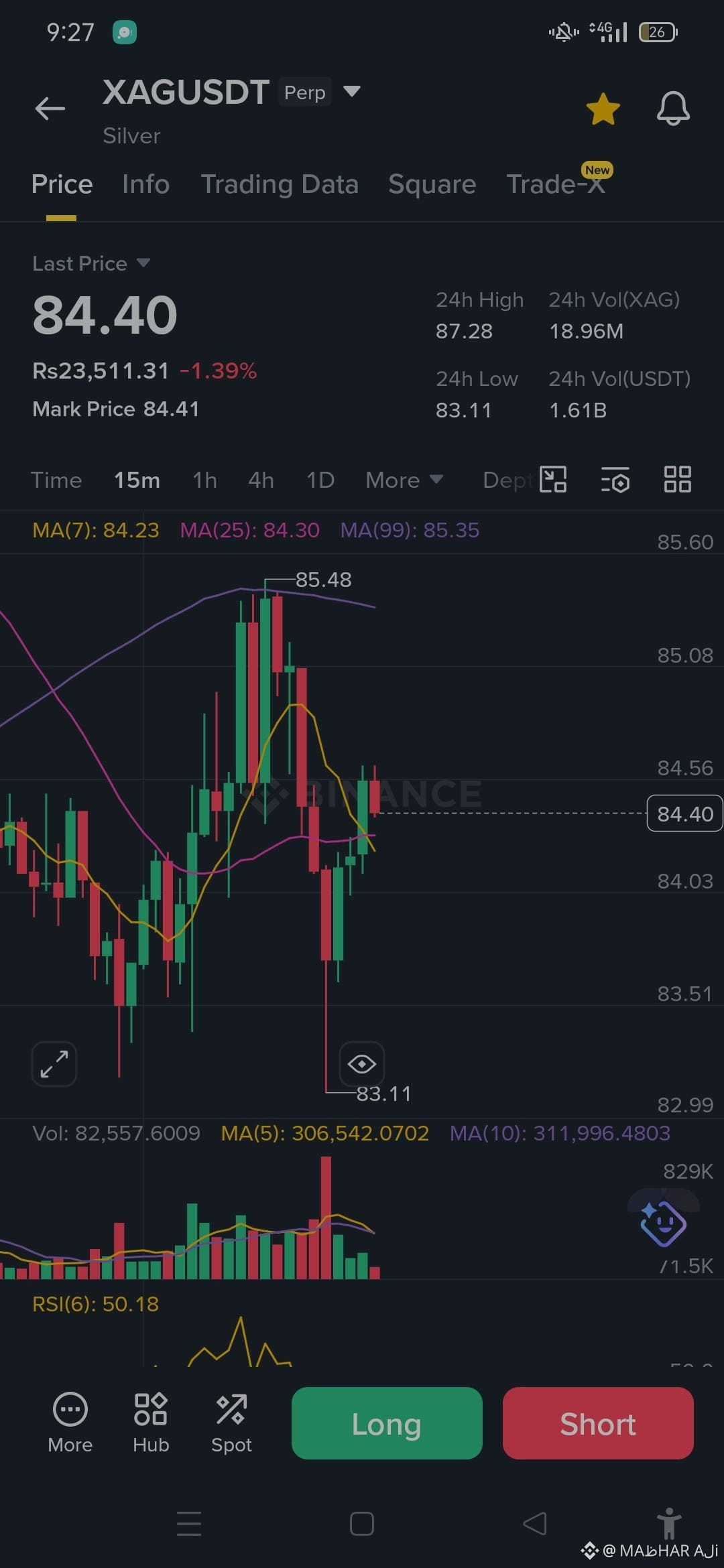Open the Depth chart view
The height and width of the screenshot is (1568, 724).
pos(507,480)
